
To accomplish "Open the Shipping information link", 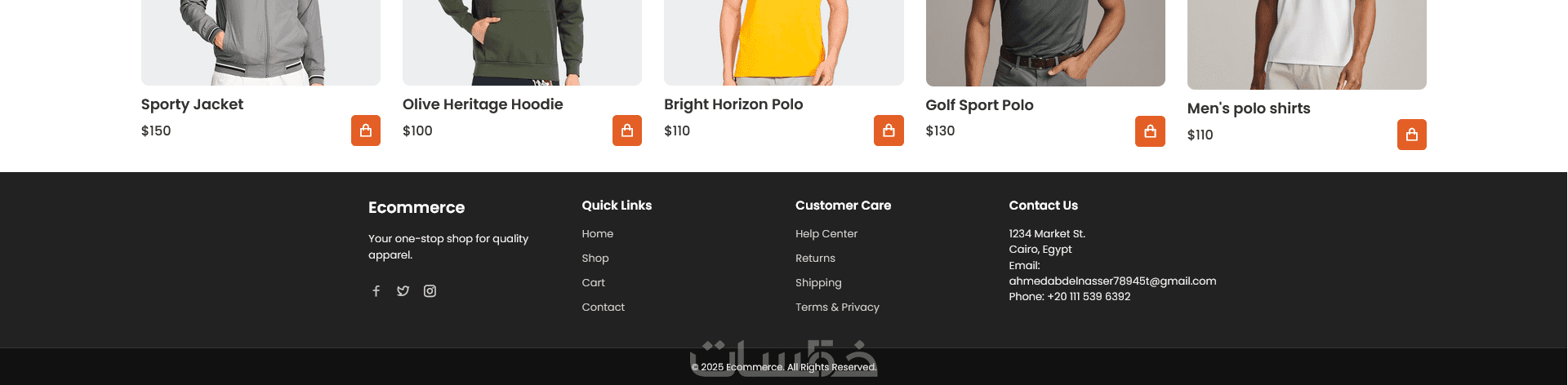I will pos(818,283).
